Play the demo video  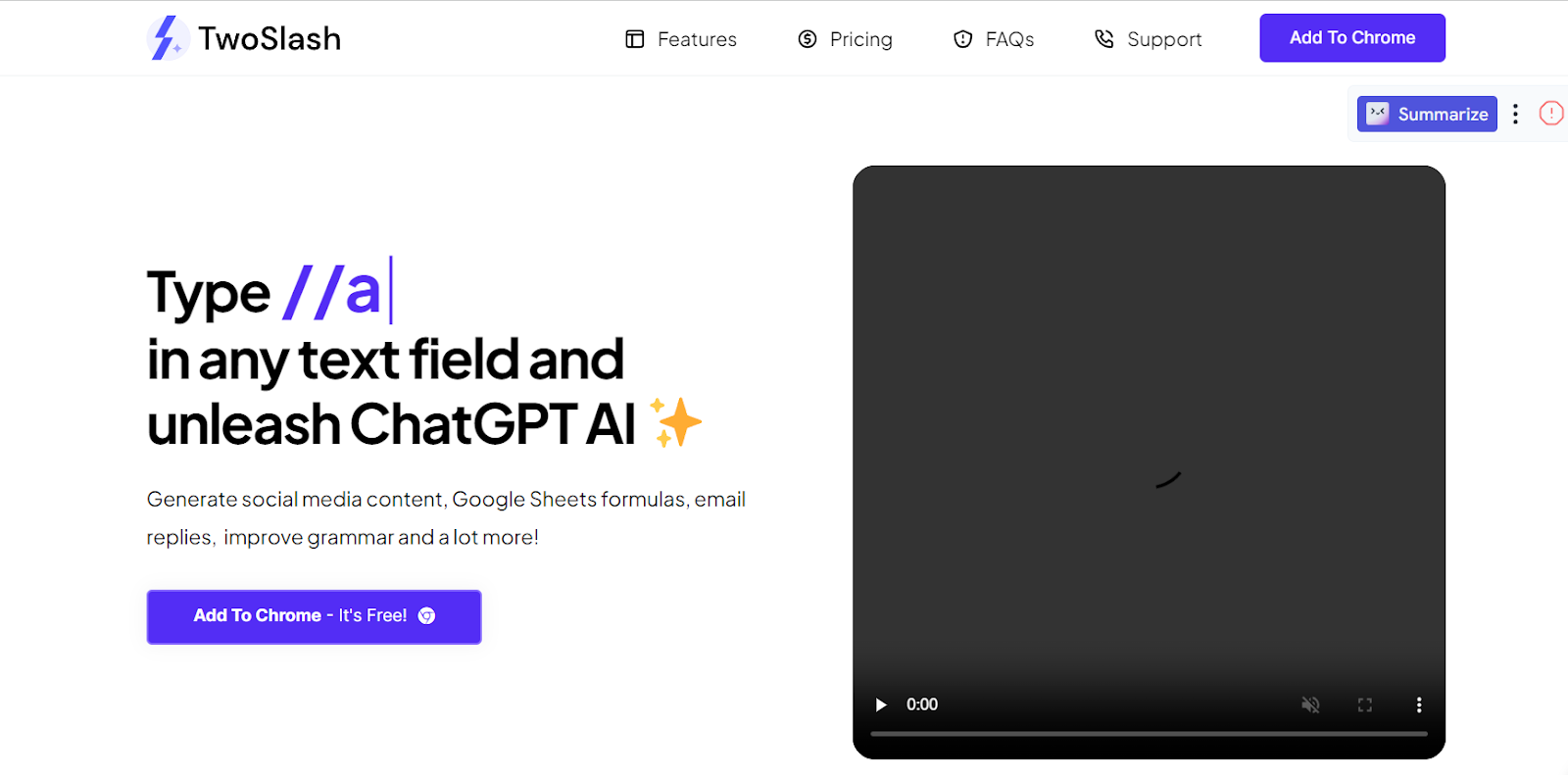[881, 704]
